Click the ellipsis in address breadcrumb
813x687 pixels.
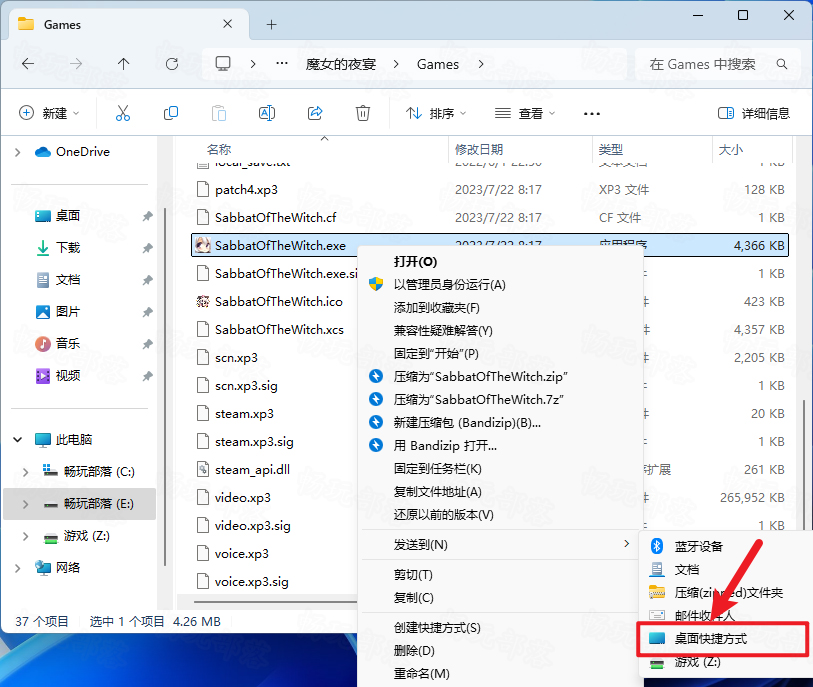[x=282, y=63]
